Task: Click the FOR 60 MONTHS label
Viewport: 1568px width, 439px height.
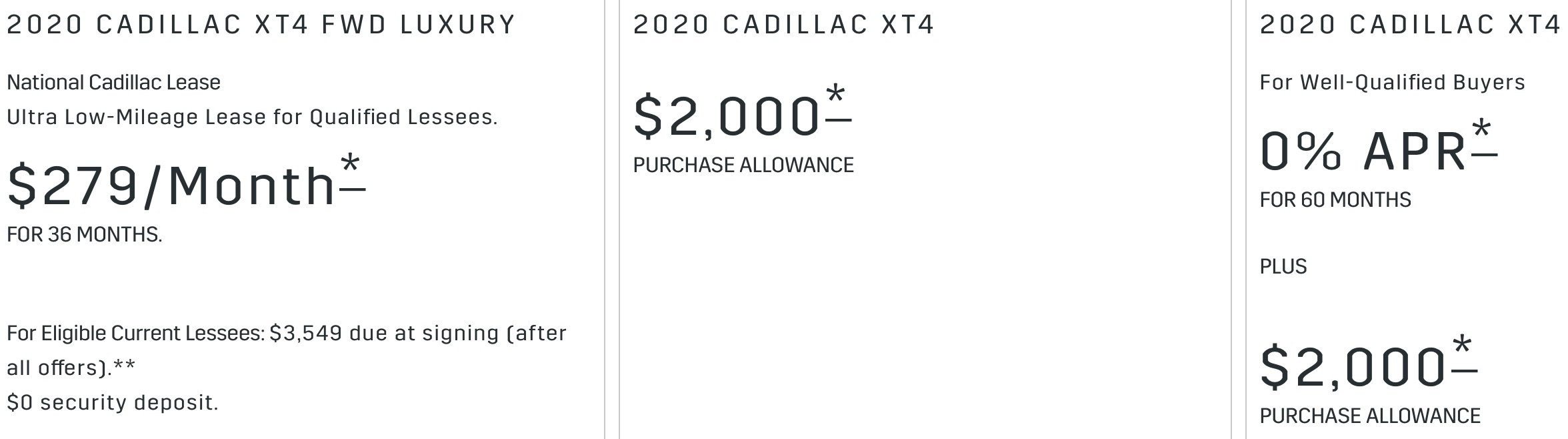Action: pyautogui.click(x=1335, y=199)
